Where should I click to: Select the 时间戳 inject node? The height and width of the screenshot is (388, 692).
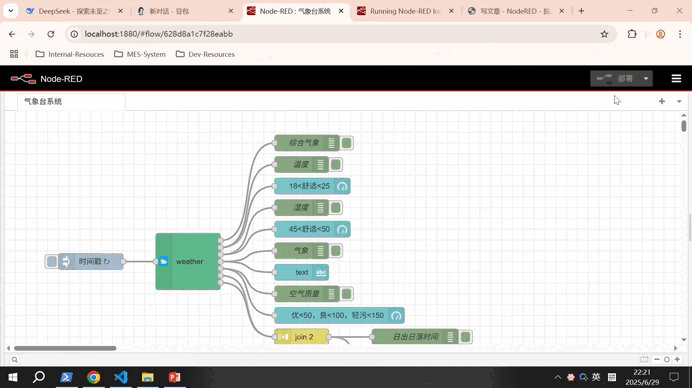(x=90, y=261)
